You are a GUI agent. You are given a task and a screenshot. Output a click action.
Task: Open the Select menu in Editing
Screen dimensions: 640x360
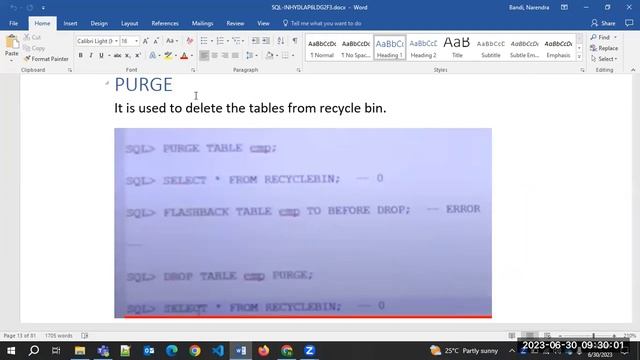point(604,59)
